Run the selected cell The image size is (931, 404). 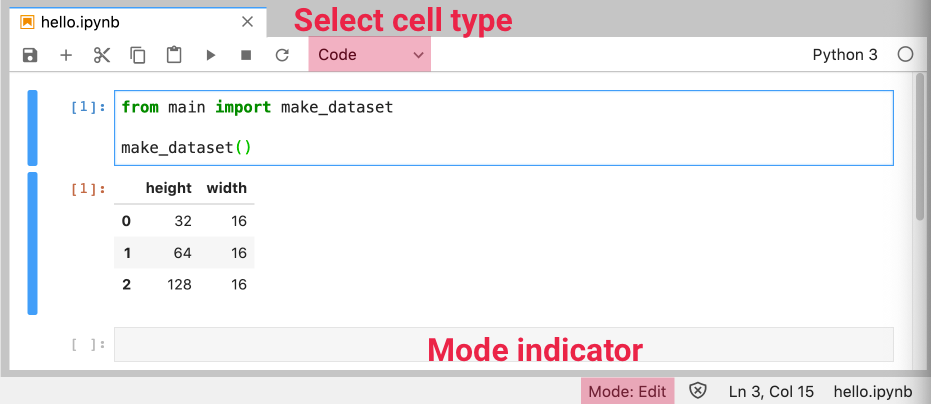click(x=210, y=55)
